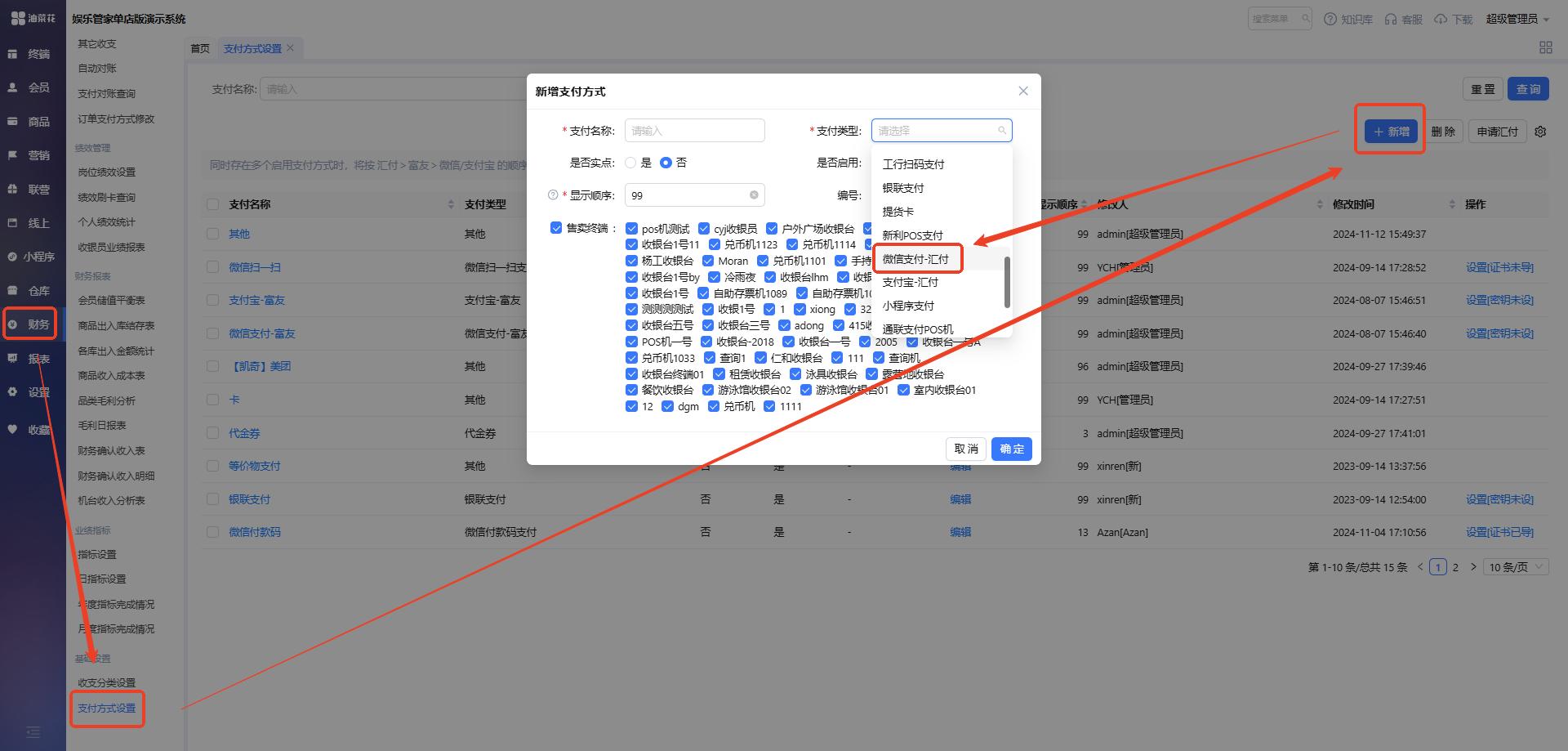The height and width of the screenshot is (751, 1568).
Task: Open the 联营 sidebar icon
Action: point(12,189)
